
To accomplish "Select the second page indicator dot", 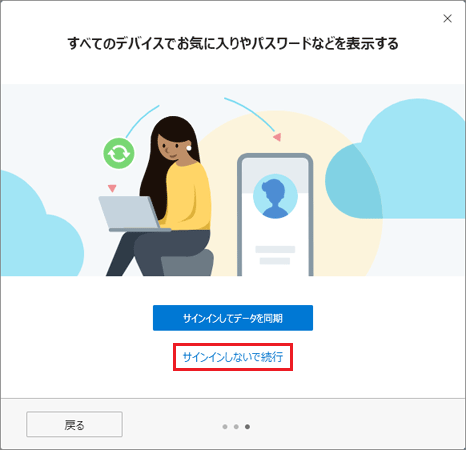I will (236, 427).
